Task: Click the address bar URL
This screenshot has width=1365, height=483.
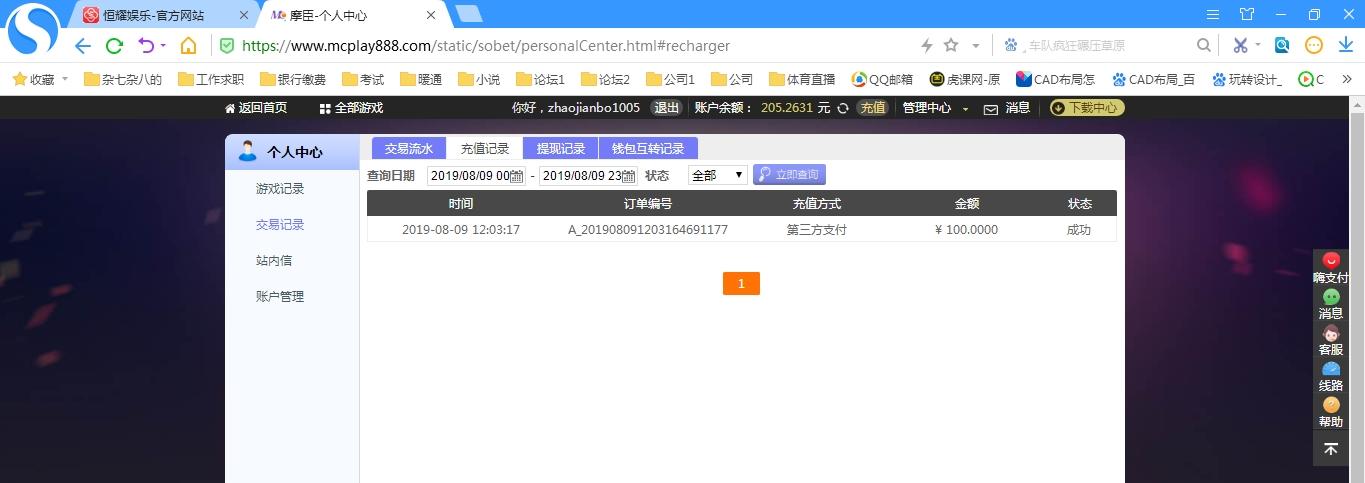Action: [486, 46]
